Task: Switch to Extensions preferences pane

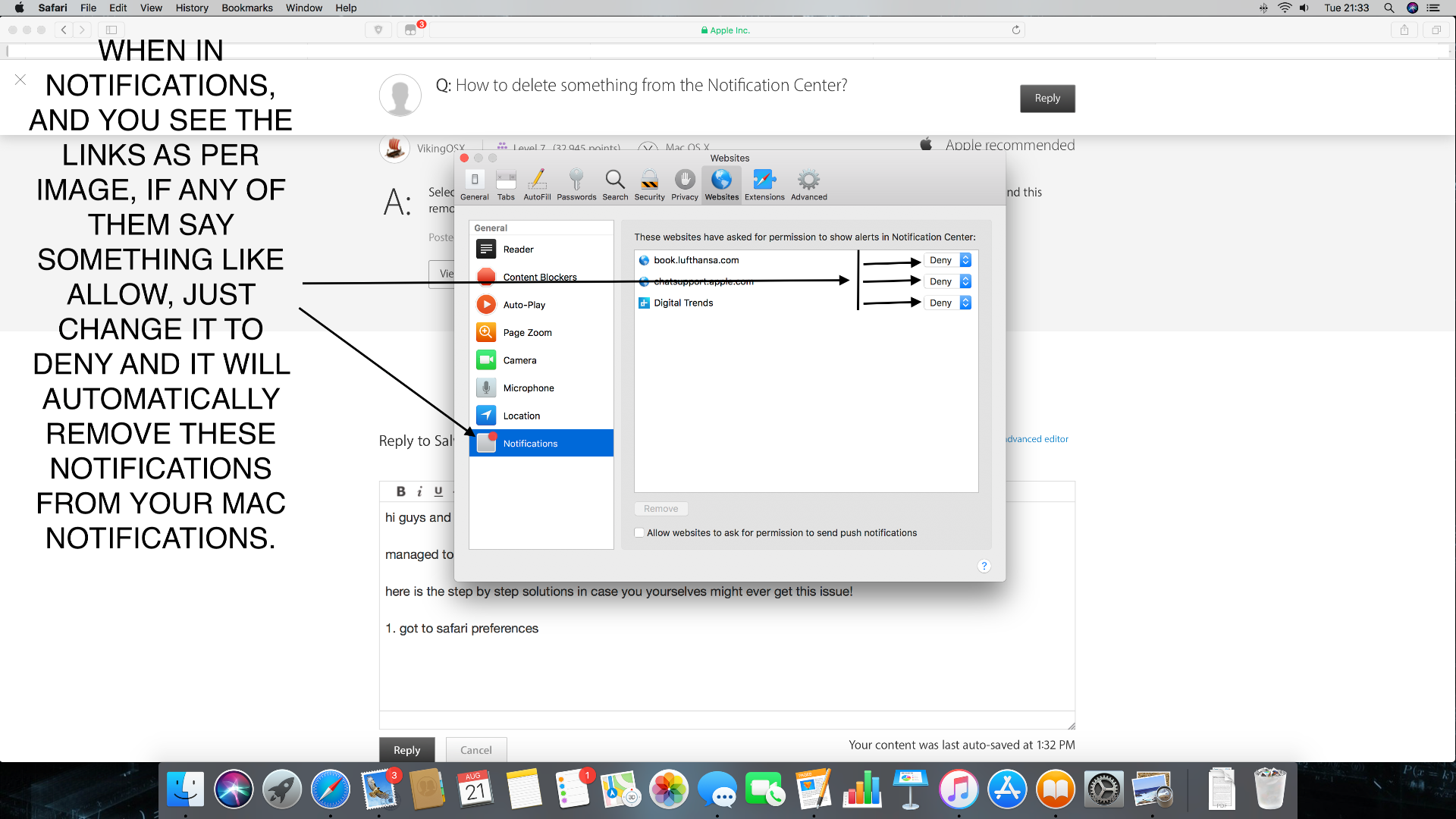Action: click(x=764, y=184)
